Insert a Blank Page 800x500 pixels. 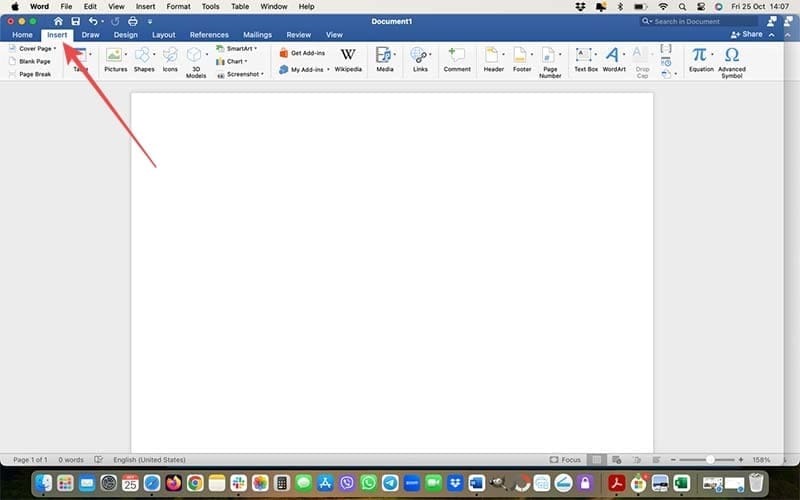pos(30,61)
